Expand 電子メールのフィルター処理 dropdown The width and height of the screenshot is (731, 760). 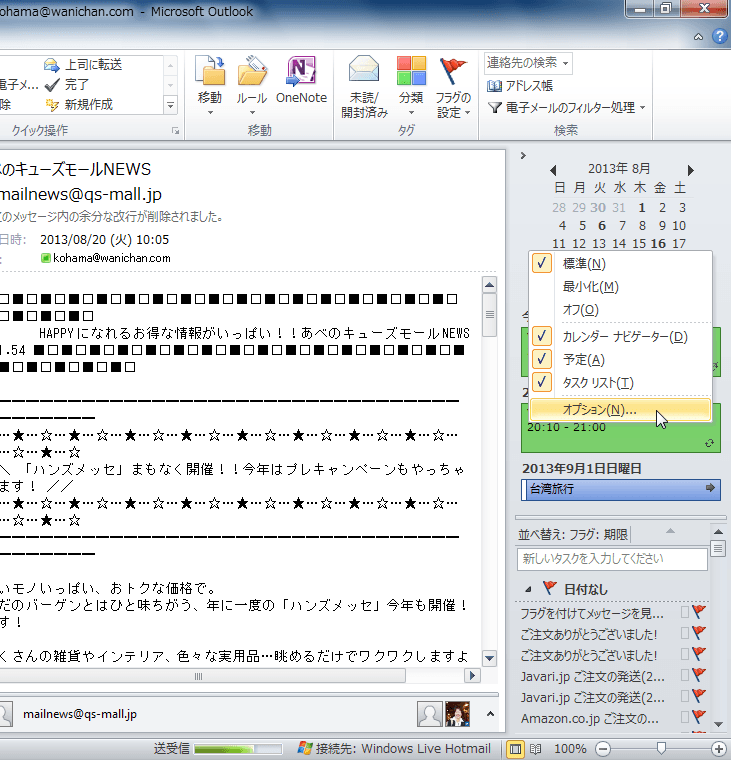643,108
